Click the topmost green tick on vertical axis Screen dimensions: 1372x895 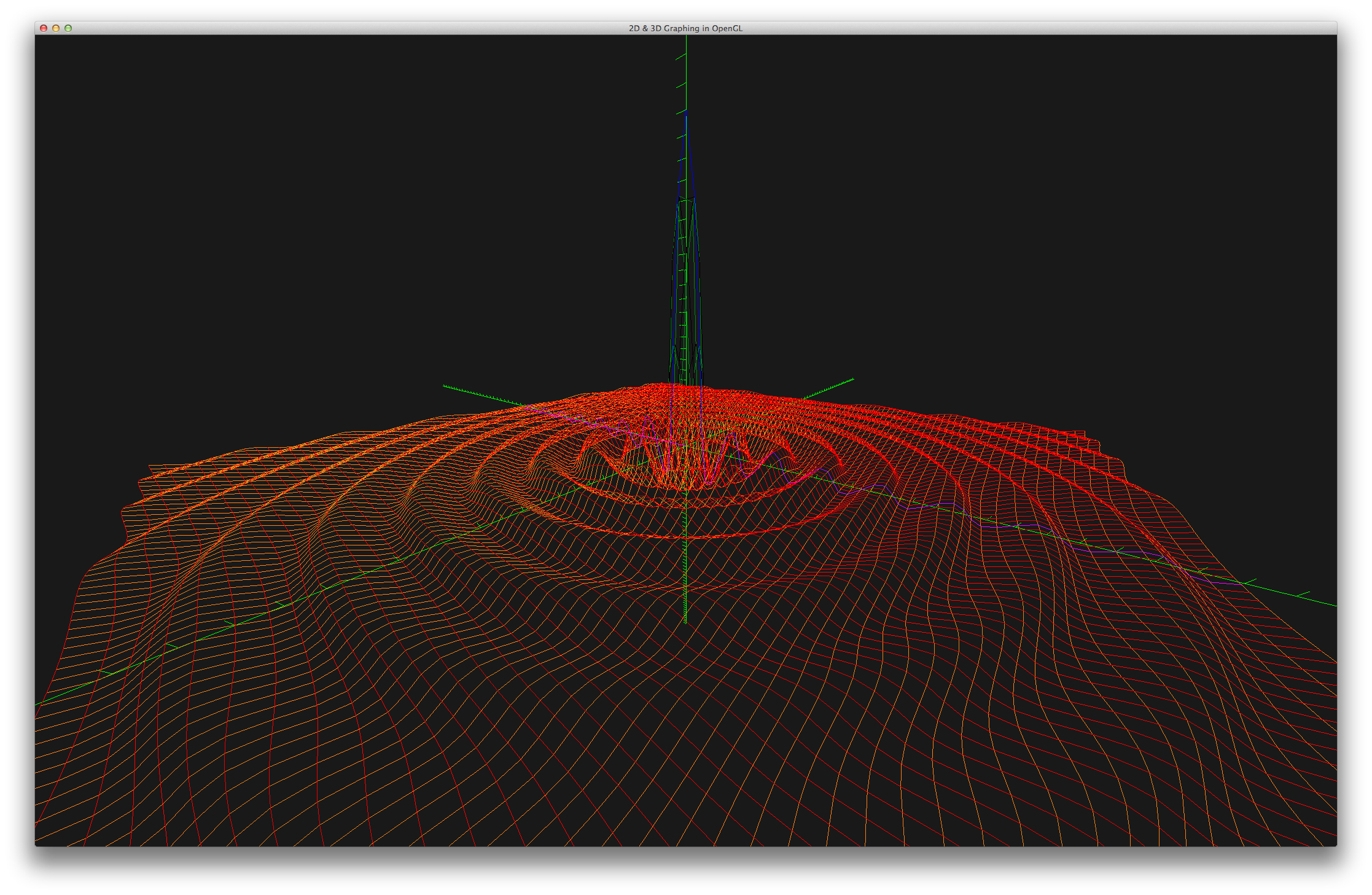[680, 57]
